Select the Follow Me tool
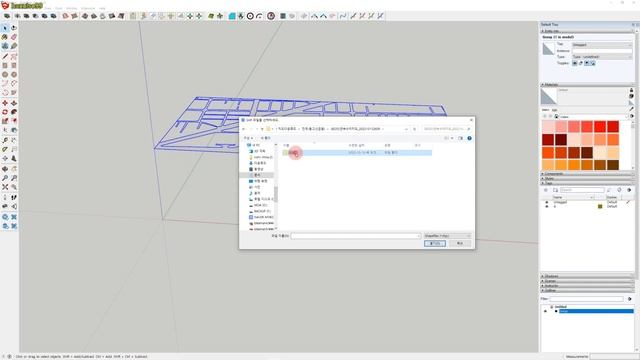This screenshot has height=360, width=640. (x=14, y=112)
